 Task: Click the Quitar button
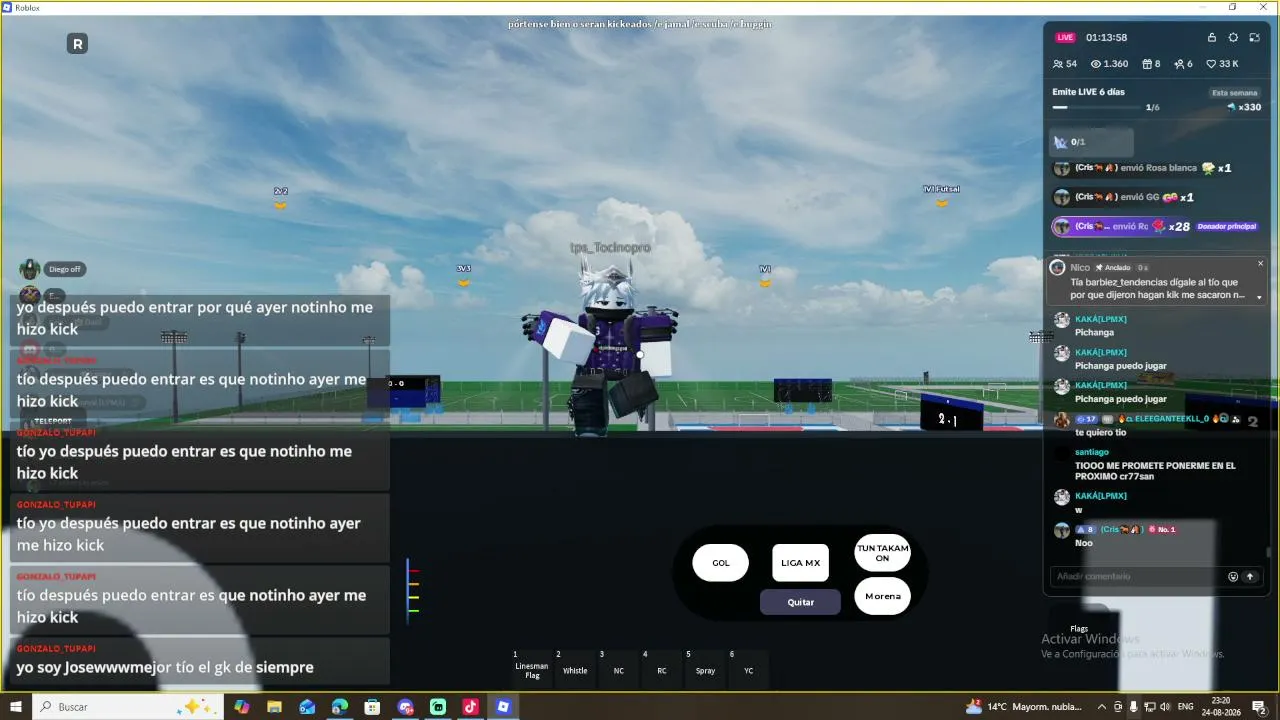click(800, 602)
